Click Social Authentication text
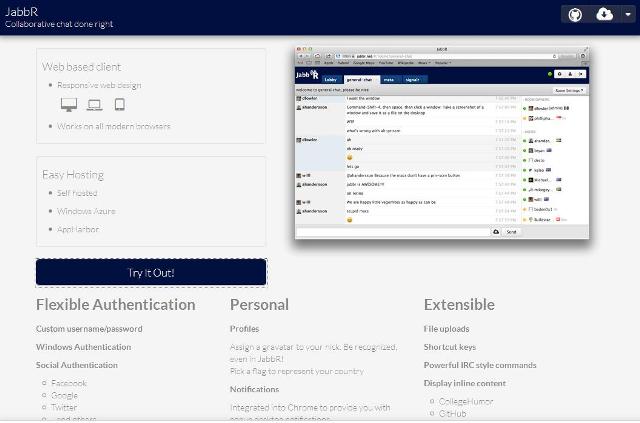Image resolution: width=640 pixels, height=423 pixels. click(77, 365)
